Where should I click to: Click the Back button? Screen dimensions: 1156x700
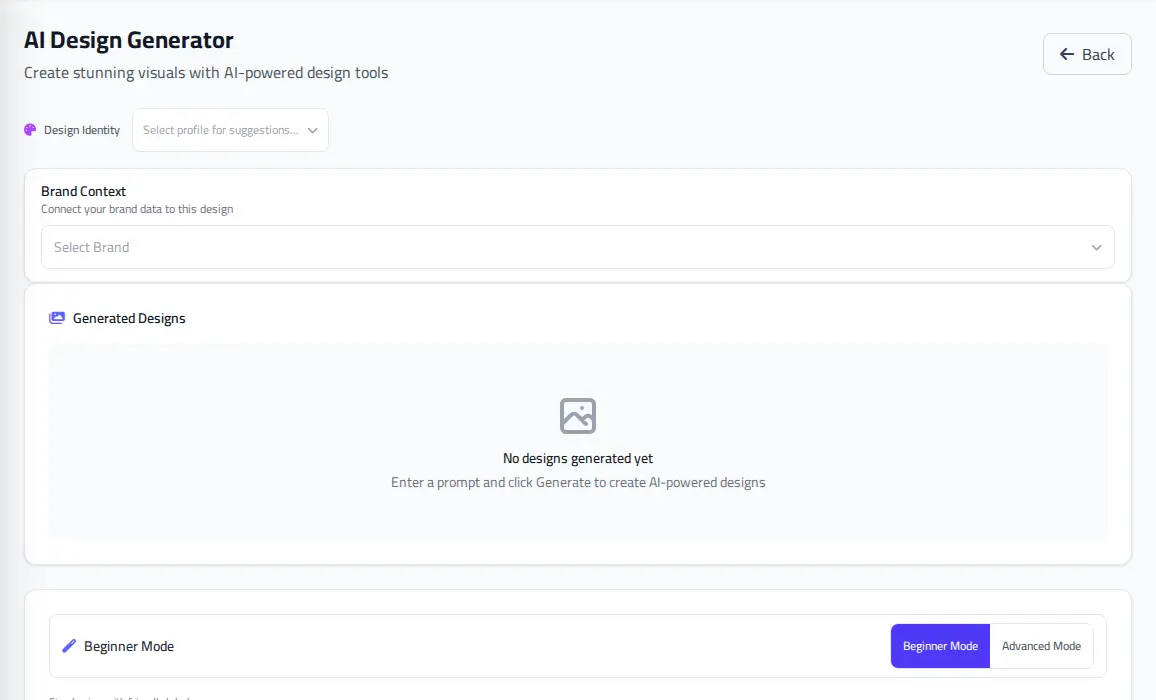coord(1087,54)
